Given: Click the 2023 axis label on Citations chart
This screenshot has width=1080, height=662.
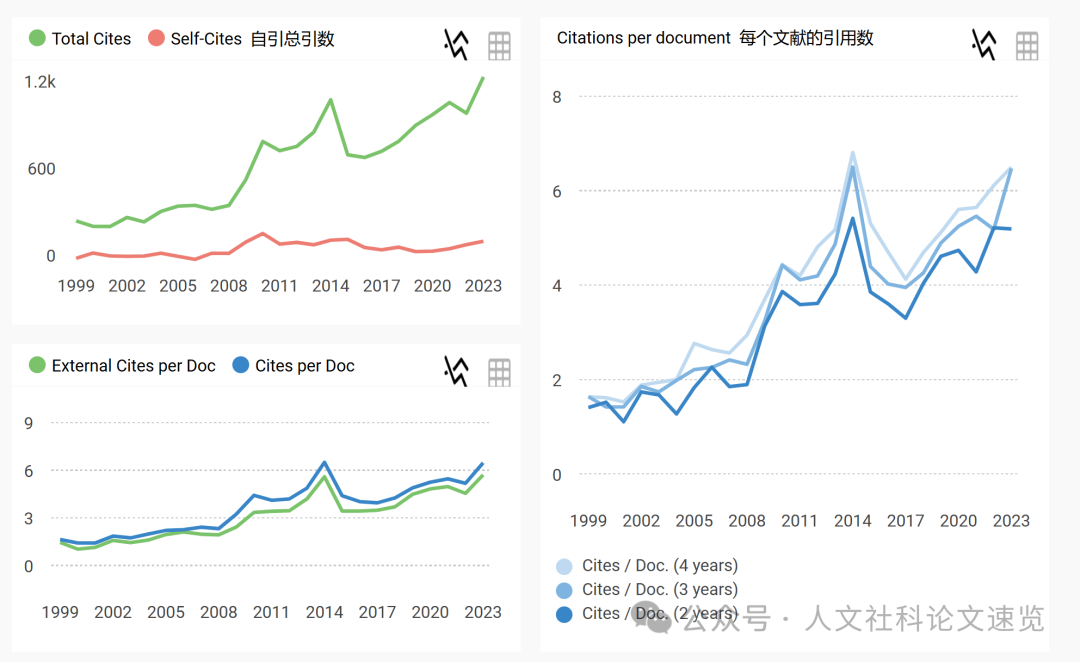Looking at the screenshot, I should click(1011, 521).
